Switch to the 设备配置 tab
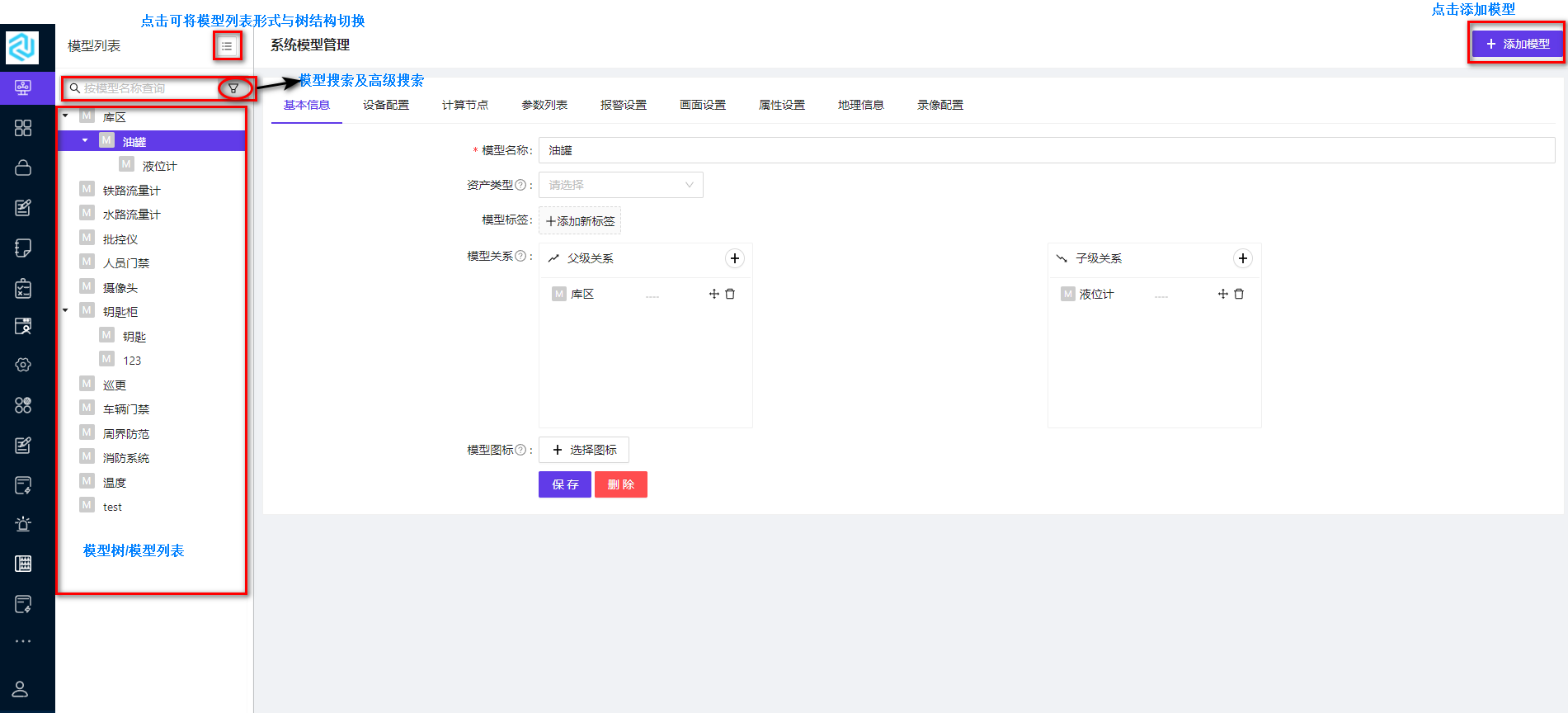 (386, 105)
